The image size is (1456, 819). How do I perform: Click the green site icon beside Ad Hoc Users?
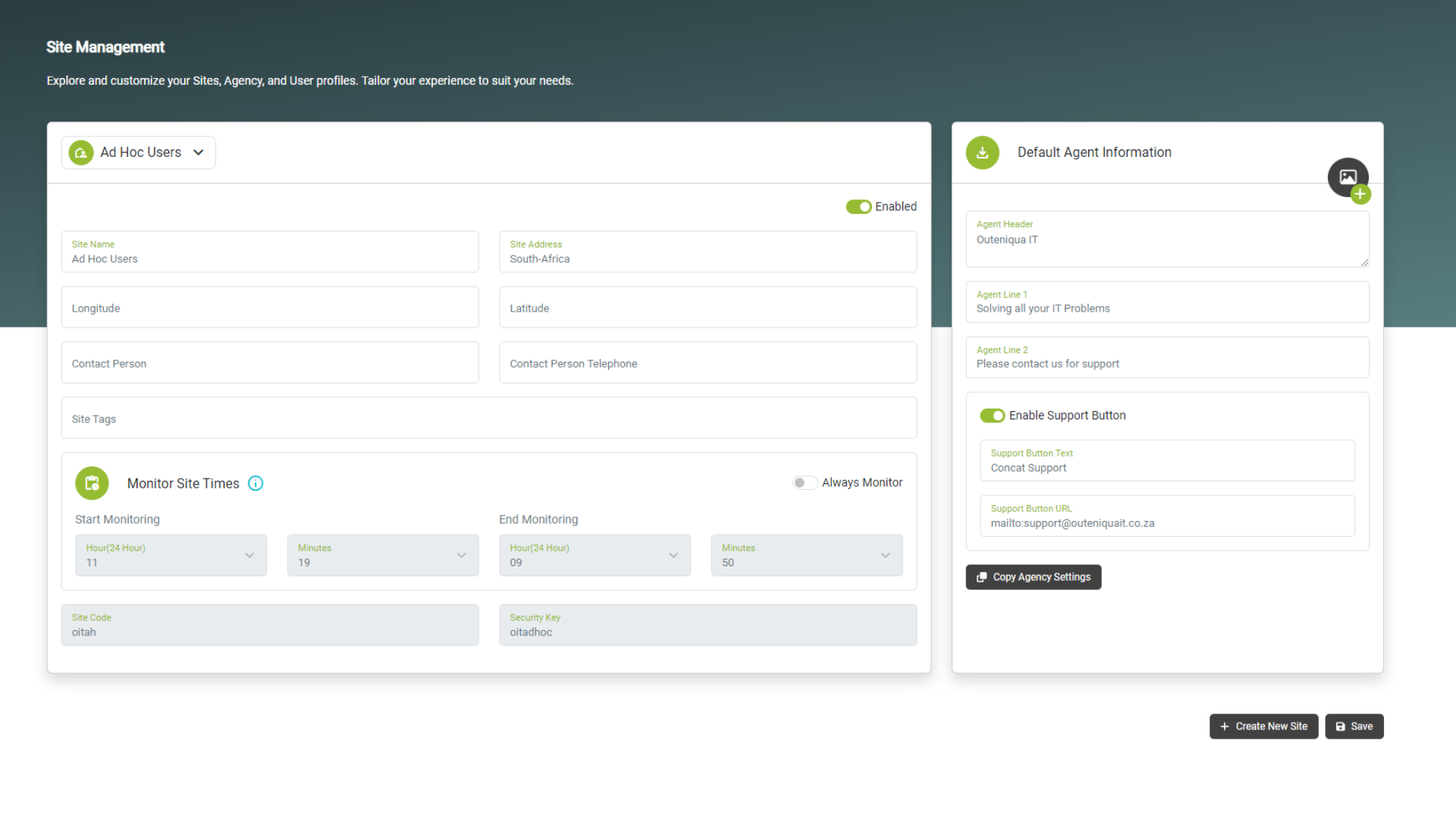coord(80,152)
